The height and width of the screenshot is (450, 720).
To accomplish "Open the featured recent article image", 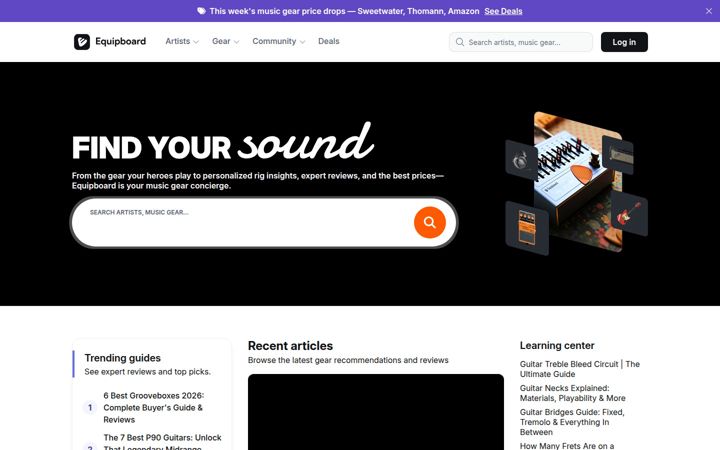I will [x=376, y=412].
